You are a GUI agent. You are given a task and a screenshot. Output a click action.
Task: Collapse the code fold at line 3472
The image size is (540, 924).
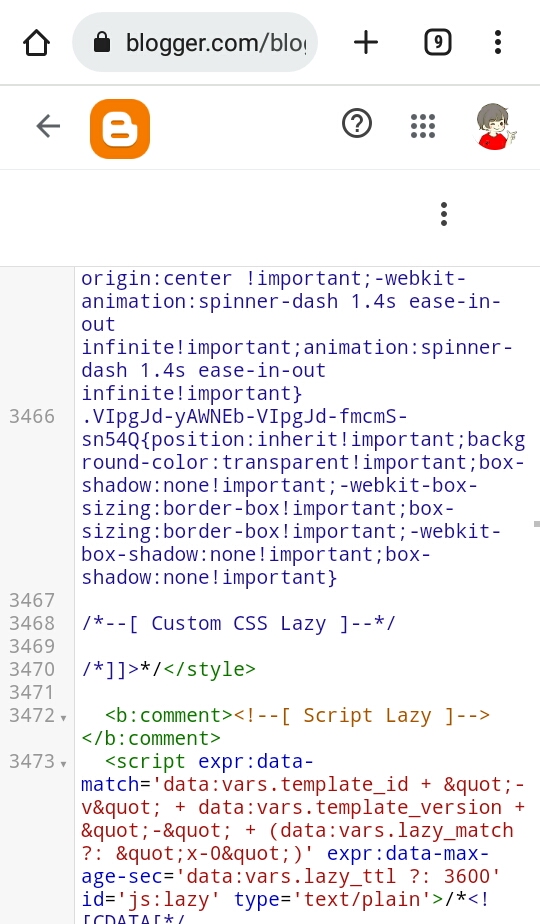[x=63, y=718]
